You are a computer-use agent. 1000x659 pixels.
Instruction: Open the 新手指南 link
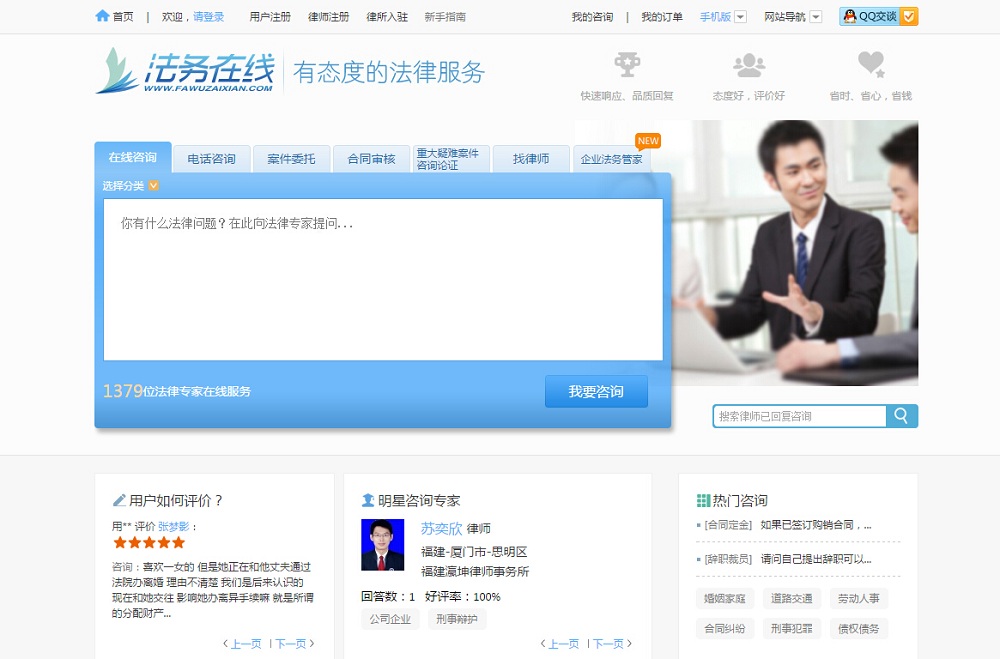pyautogui.click(x=445, y=17)
